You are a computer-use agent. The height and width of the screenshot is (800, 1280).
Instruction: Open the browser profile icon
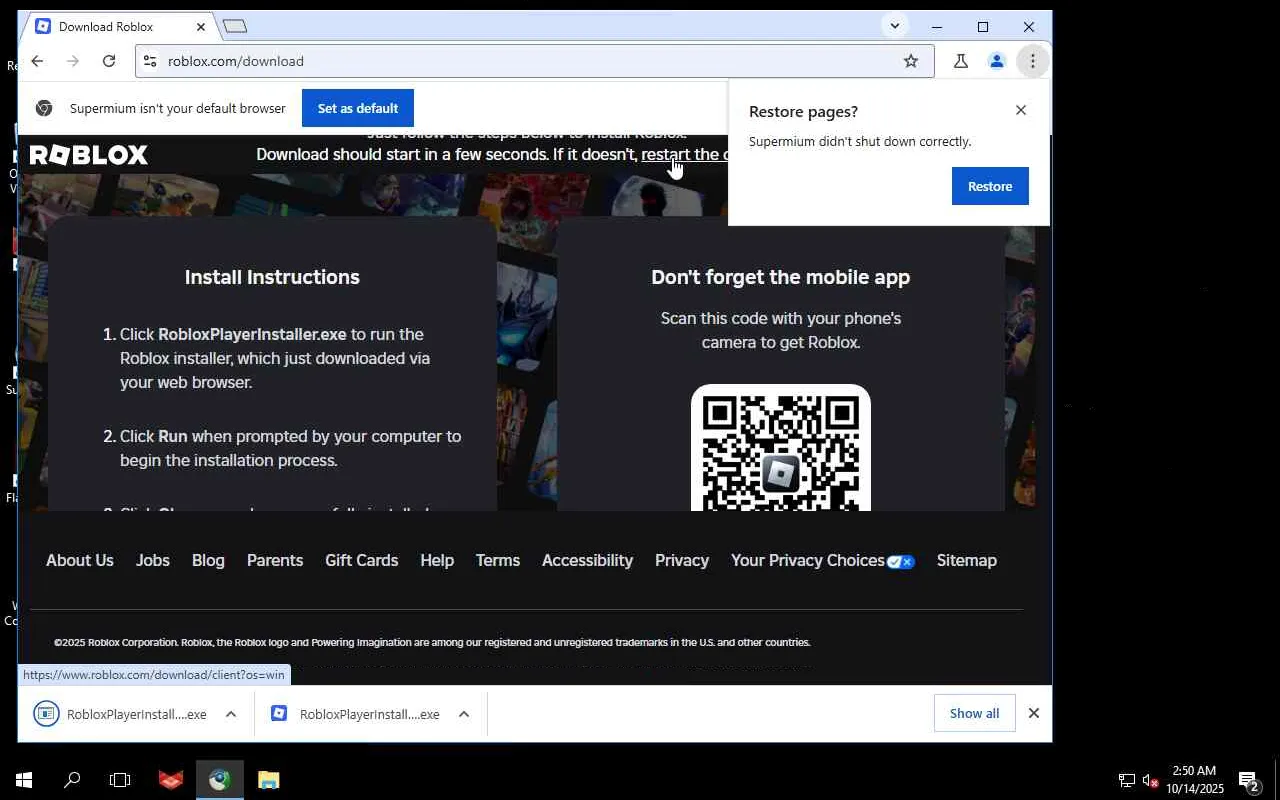[x=997, y=61]
